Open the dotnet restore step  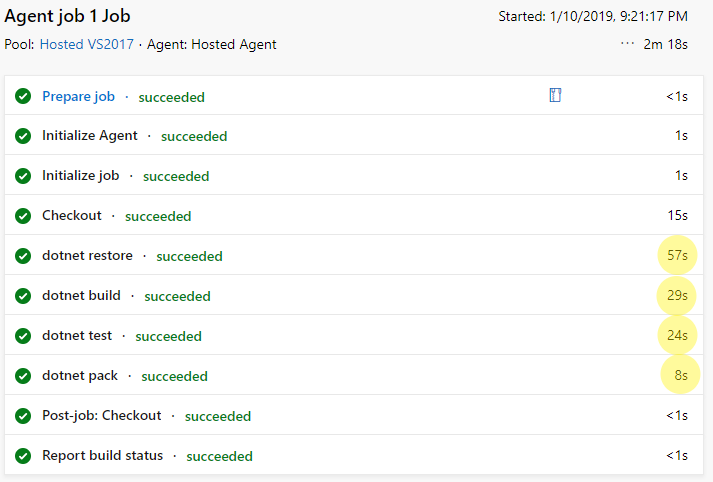pos(354,256)
